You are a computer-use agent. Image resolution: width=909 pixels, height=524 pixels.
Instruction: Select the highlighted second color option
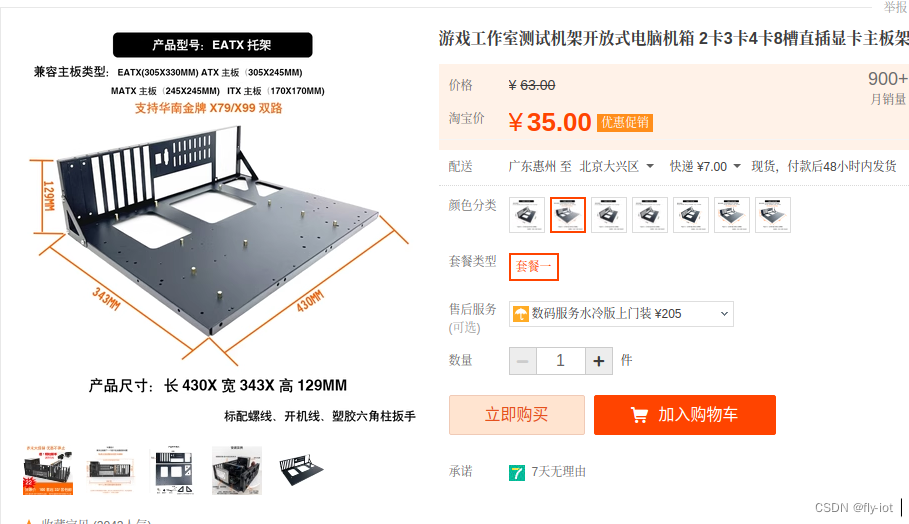pos(568,215)
